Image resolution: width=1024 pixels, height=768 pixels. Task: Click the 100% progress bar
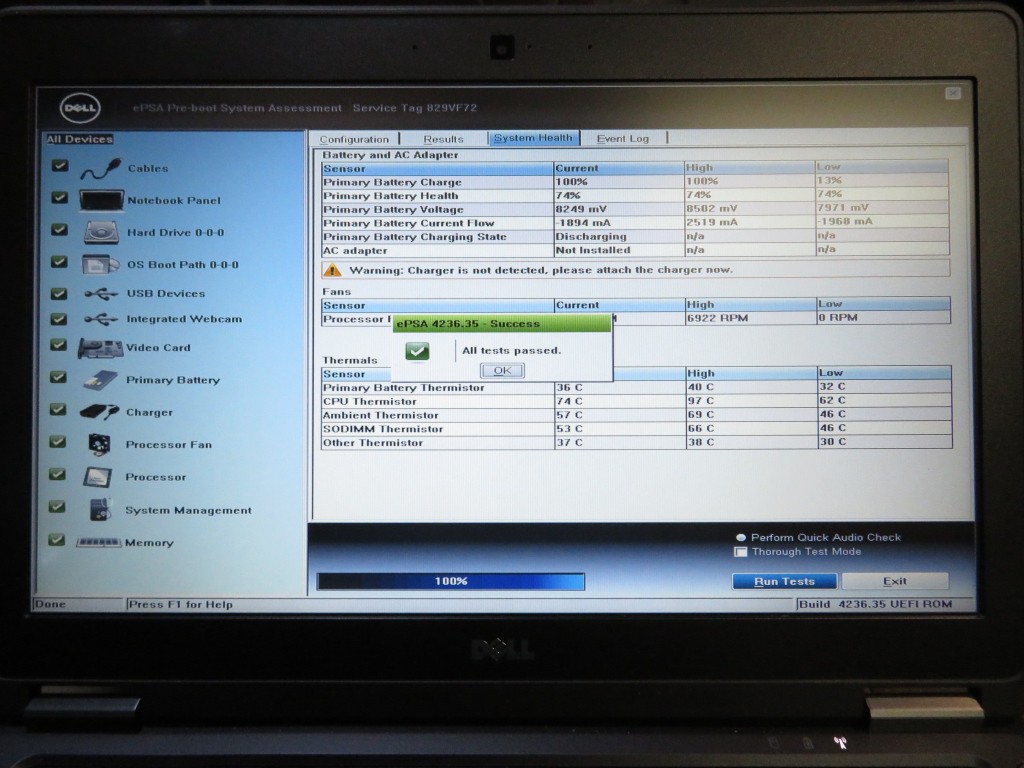click(450, 581)
